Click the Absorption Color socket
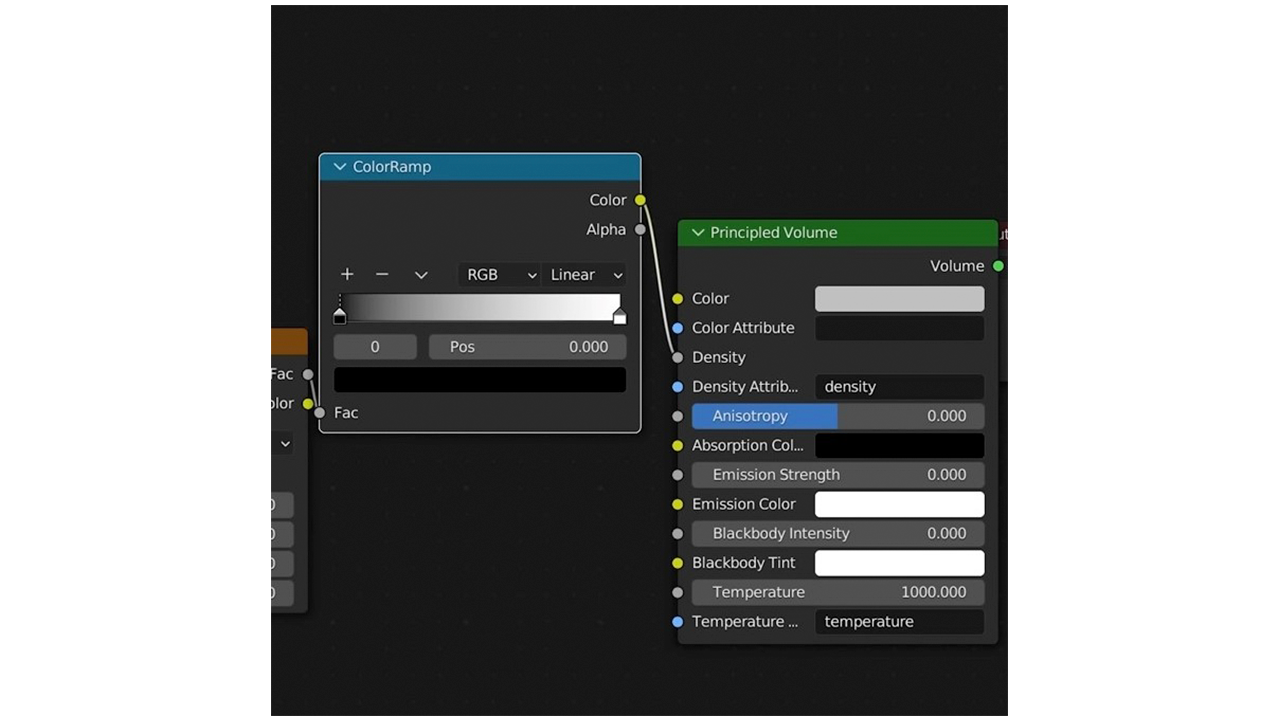1280x720 pixels. 678,445
